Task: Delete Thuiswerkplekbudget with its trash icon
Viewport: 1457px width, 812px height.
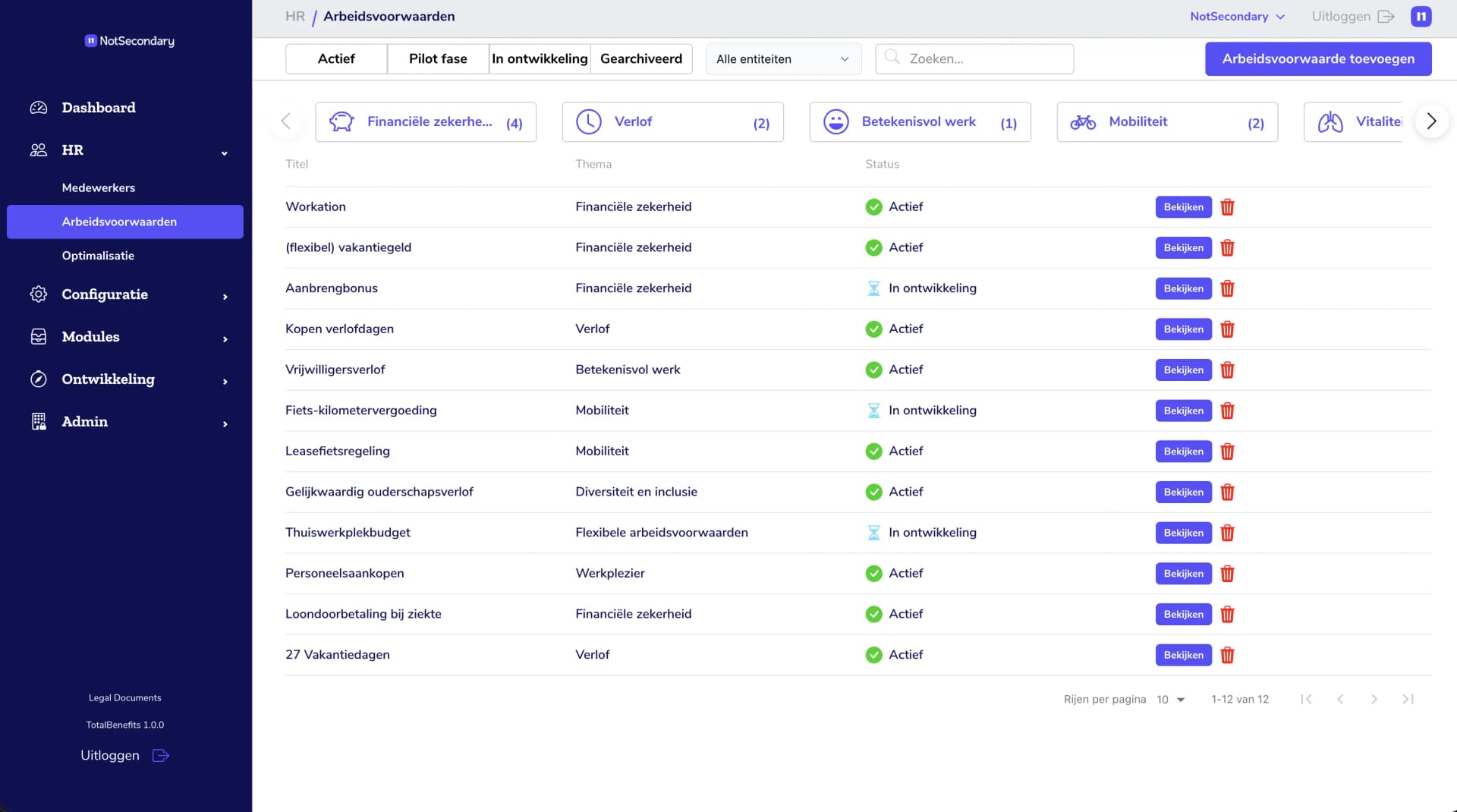Action: [1227, 533]
